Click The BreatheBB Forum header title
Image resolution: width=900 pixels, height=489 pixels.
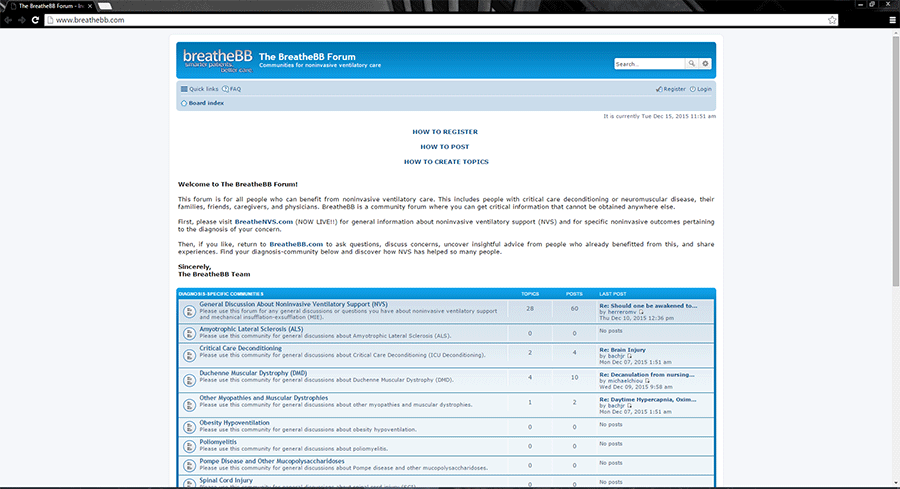(307, 57)
